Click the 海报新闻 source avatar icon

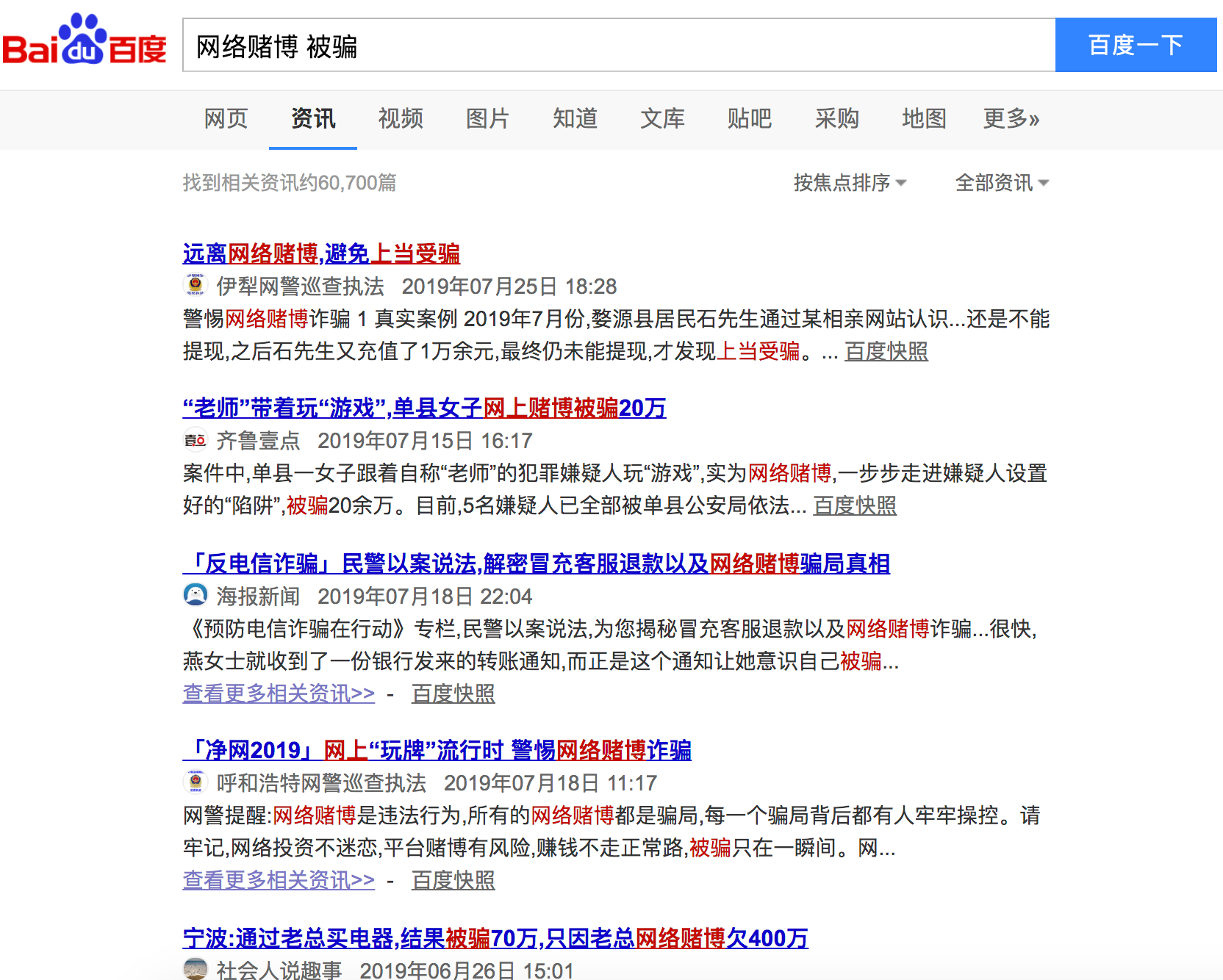(x=196, y=594)
